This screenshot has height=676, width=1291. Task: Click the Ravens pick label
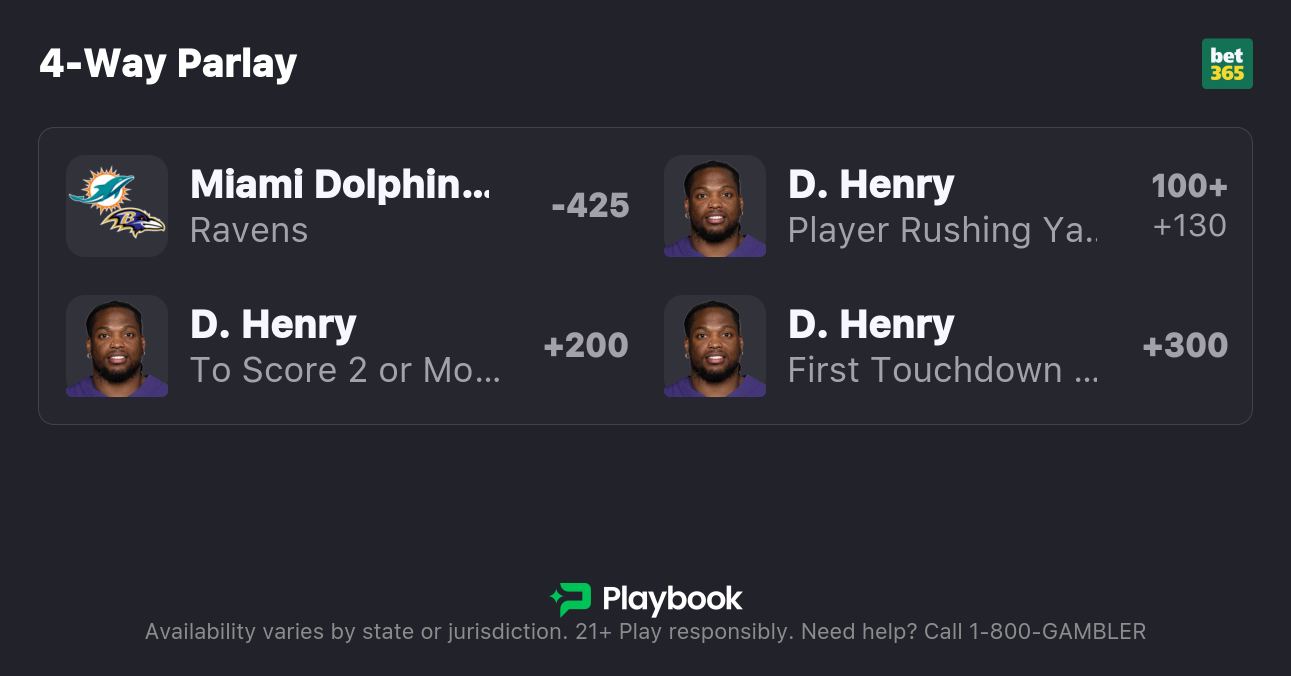pyautogui.click(x=249, y=230)
